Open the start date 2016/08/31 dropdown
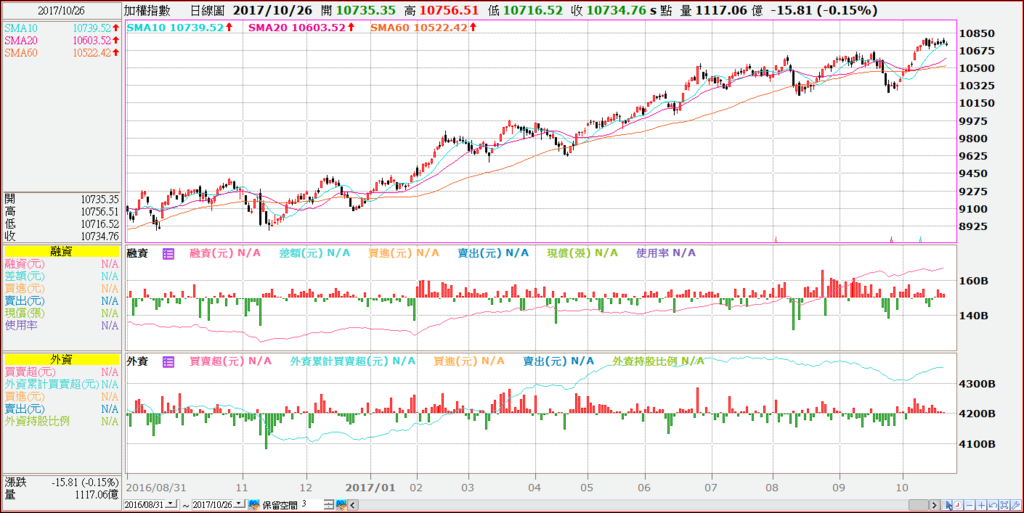1024x513 pixels. tap(171, 505)
